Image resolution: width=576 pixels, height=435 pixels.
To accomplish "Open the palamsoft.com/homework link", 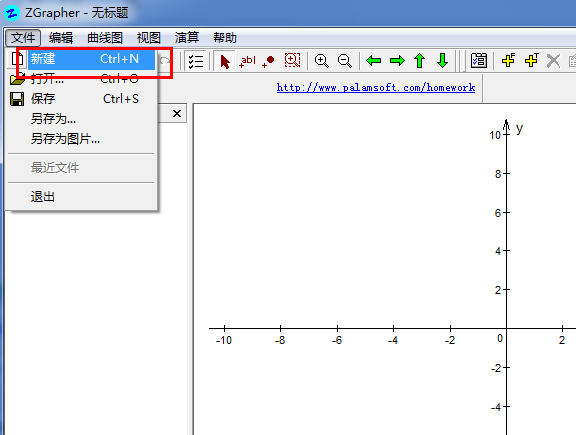I will [x=376, y=87].
